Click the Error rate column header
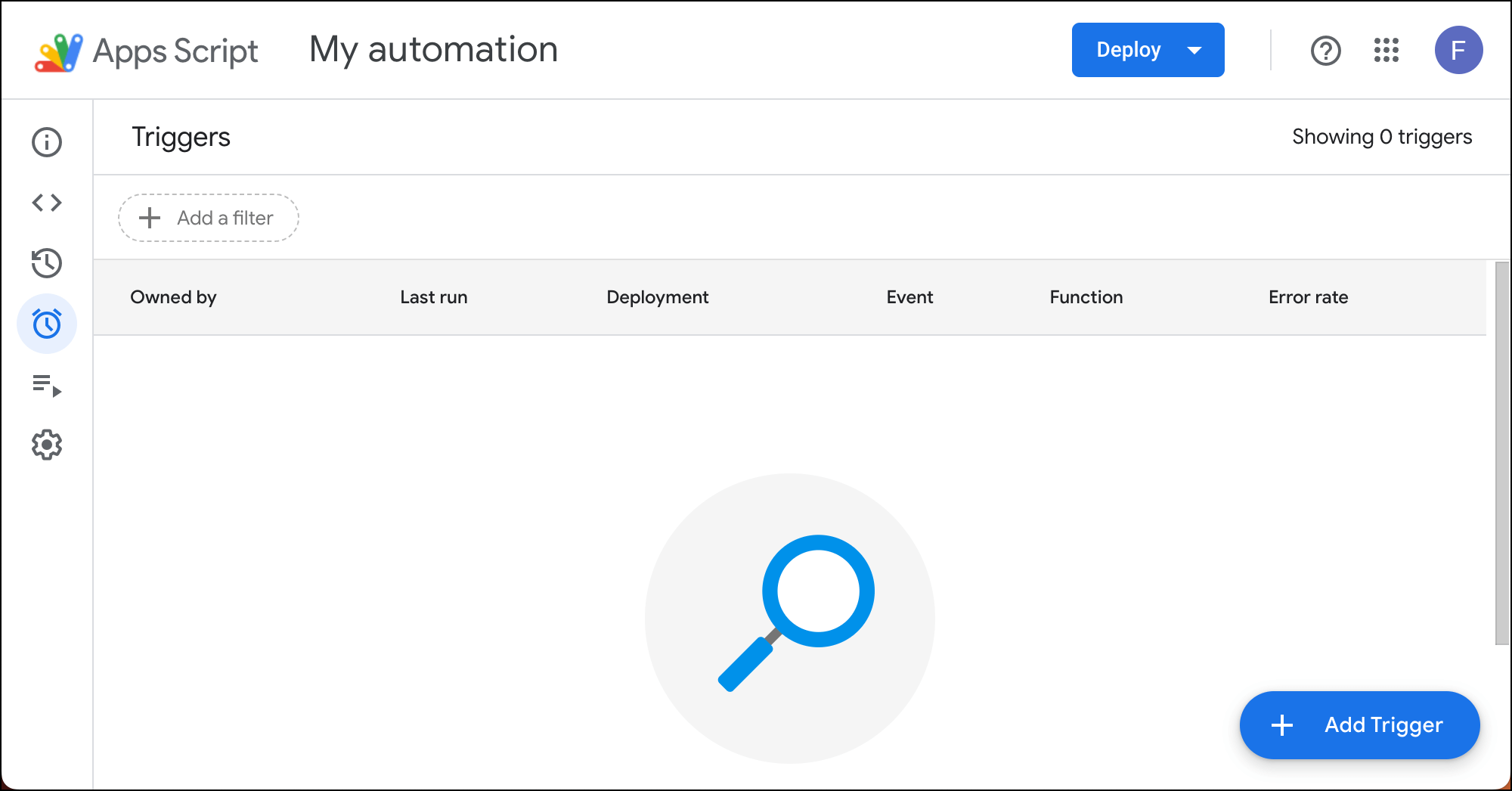This screenshot has height=791, width=1512. 1308,297
